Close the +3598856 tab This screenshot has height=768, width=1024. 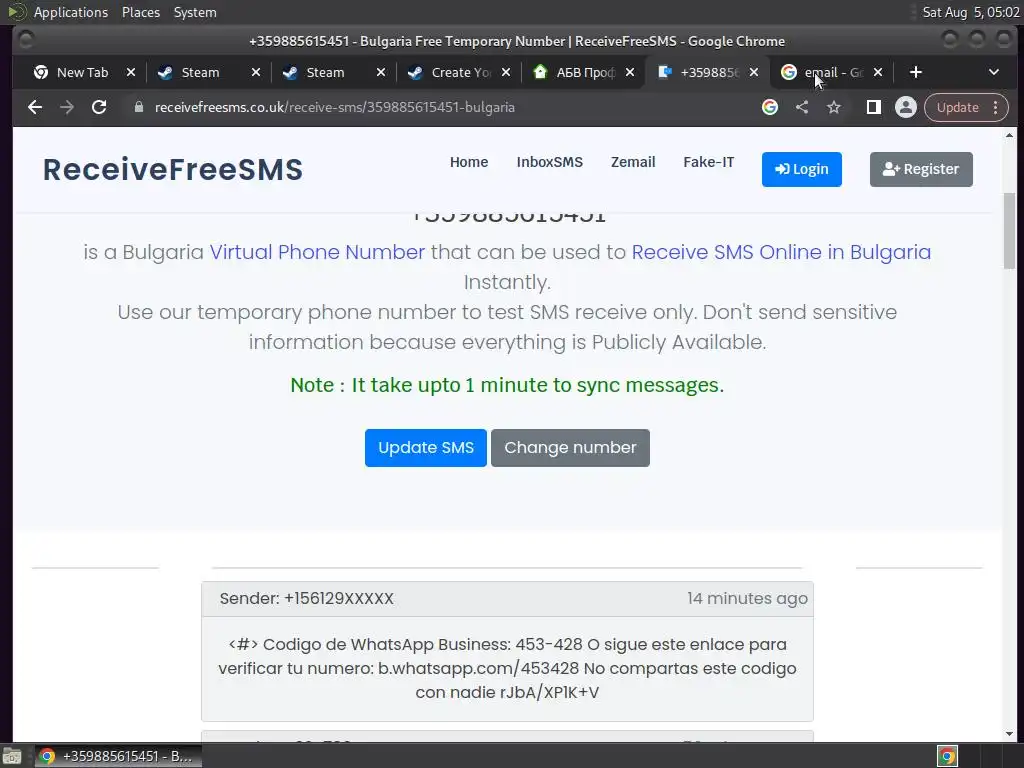[754, 72]
